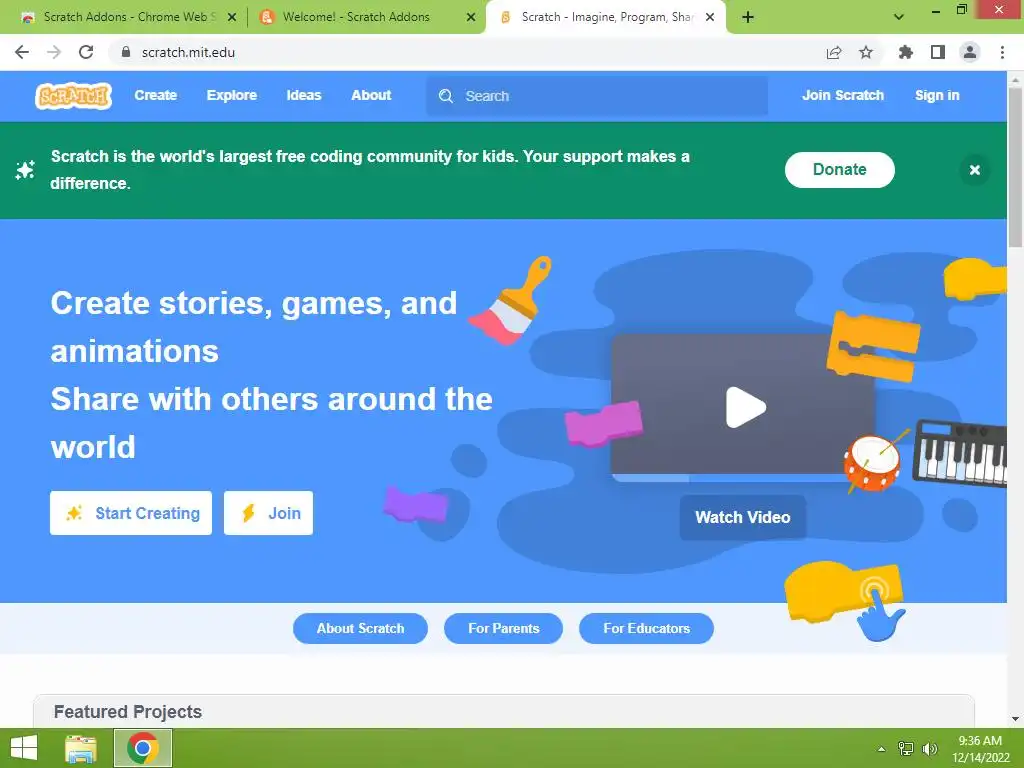This screenshot has height=768, width=1024.
Task: Click the Scratch logo in the navbar
Action: 73,96
